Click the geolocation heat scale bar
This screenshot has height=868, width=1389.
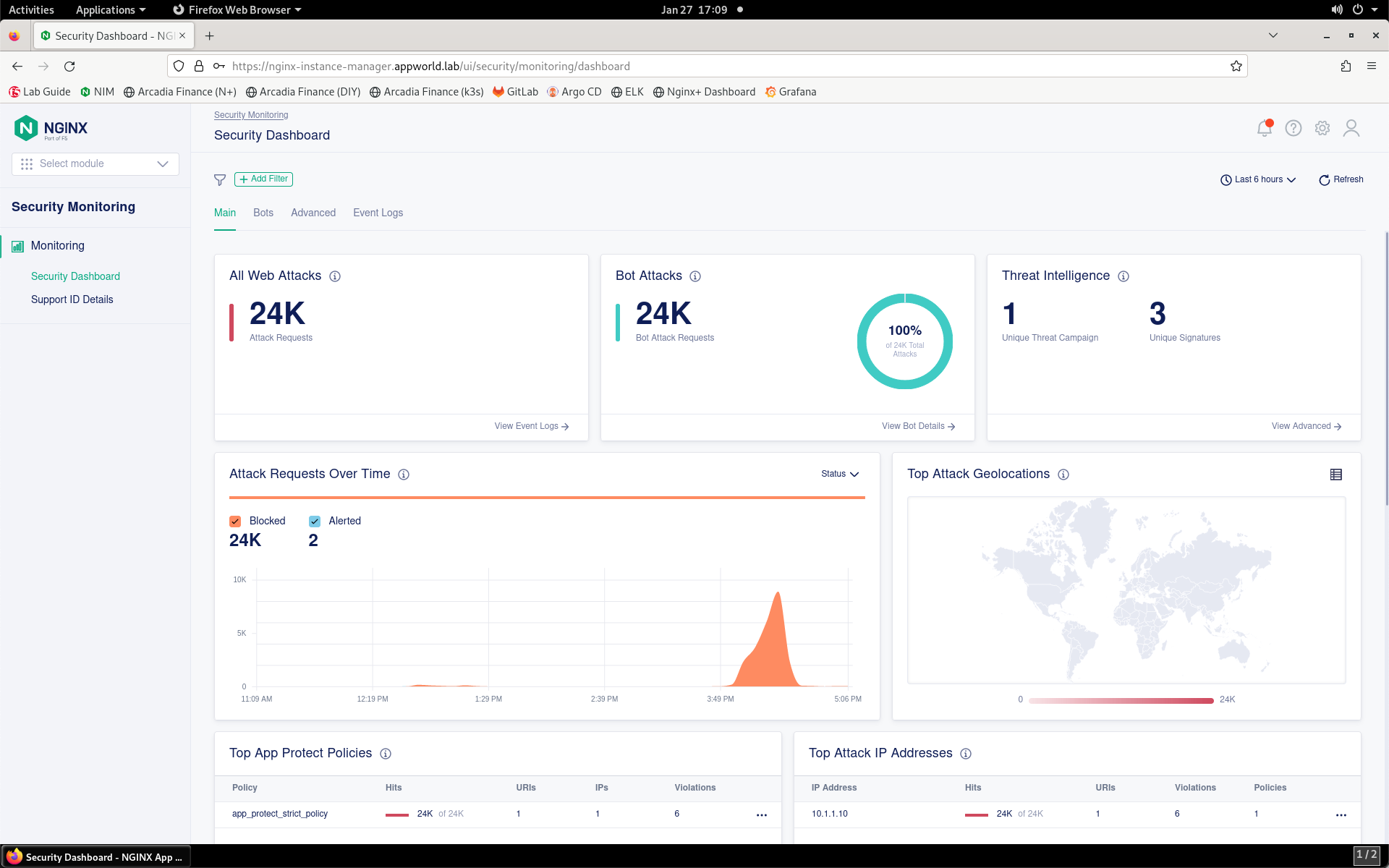click(x=1121, y=701)
